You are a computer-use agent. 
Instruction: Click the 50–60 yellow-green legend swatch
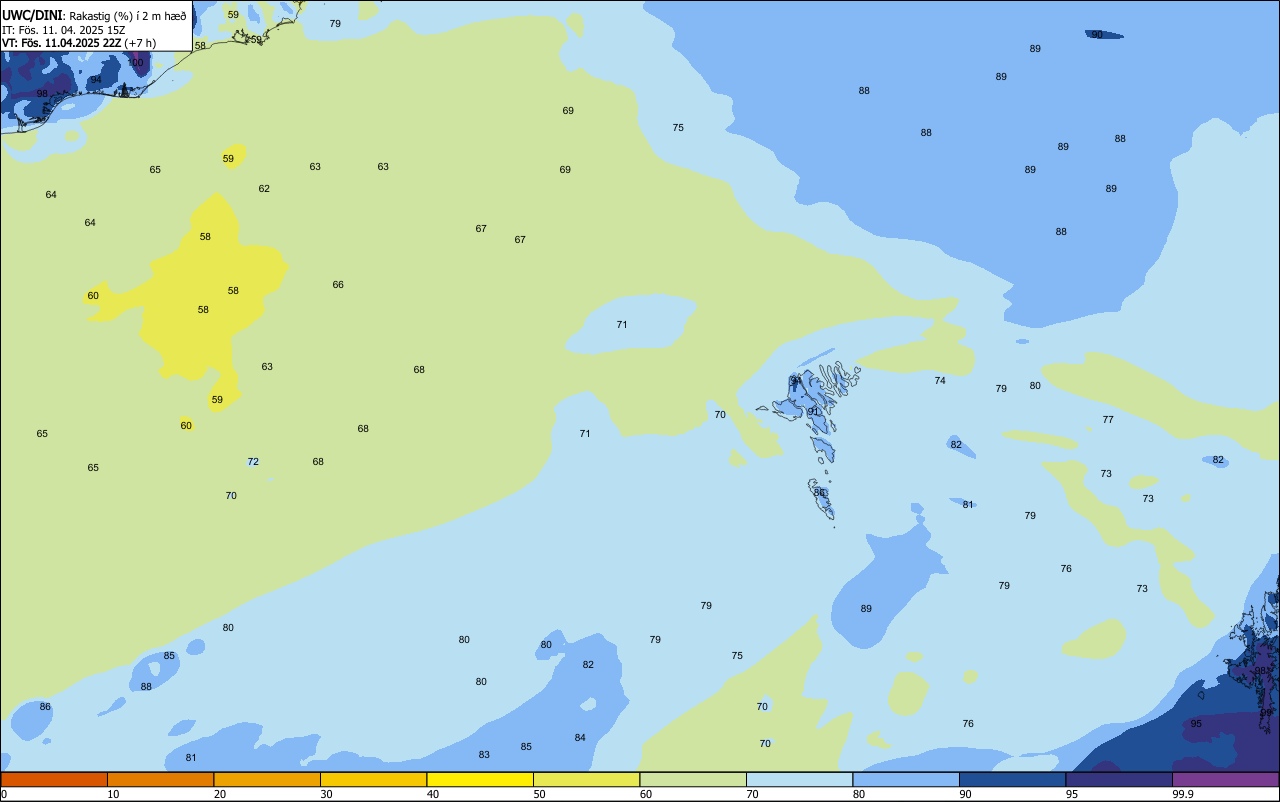[586, 779]
